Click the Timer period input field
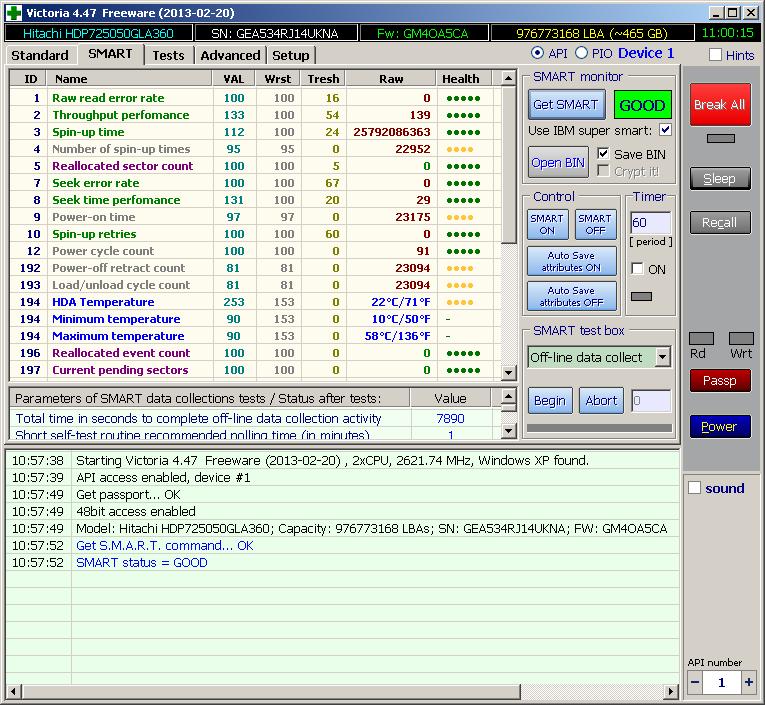 pos(649,223)
